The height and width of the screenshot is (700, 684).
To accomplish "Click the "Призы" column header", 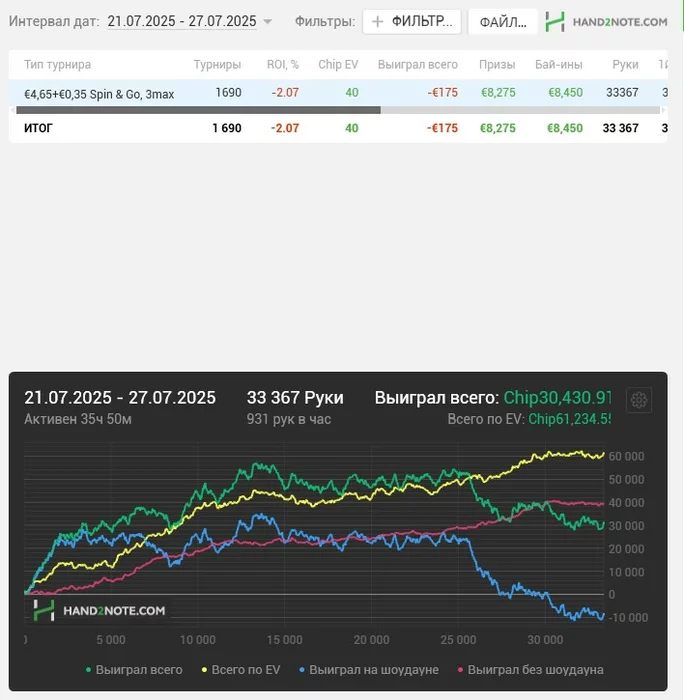I will click(497, 64).
